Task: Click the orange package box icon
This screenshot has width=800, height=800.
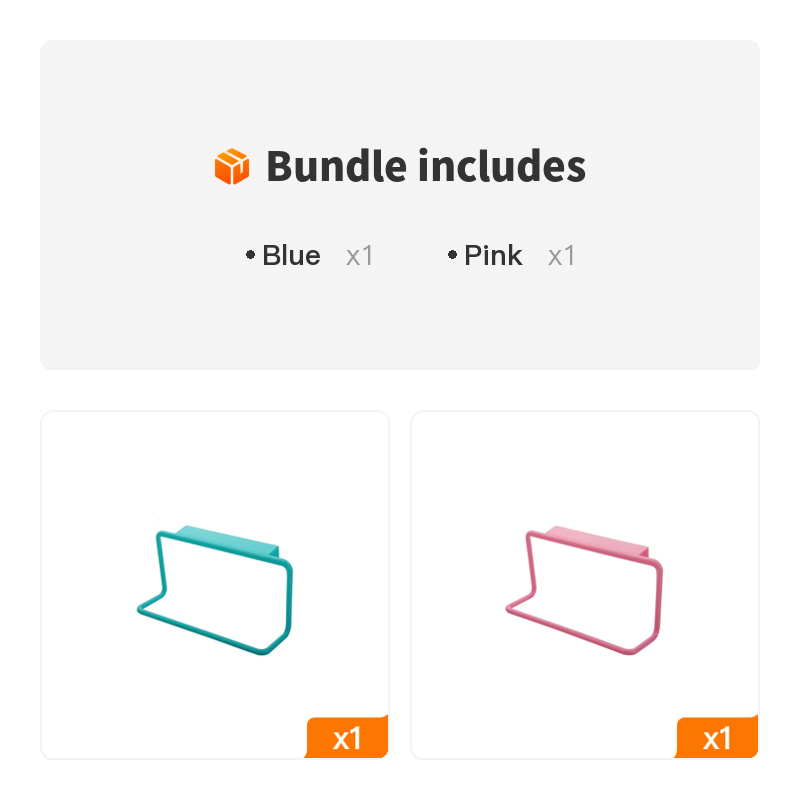Action: 232,166
